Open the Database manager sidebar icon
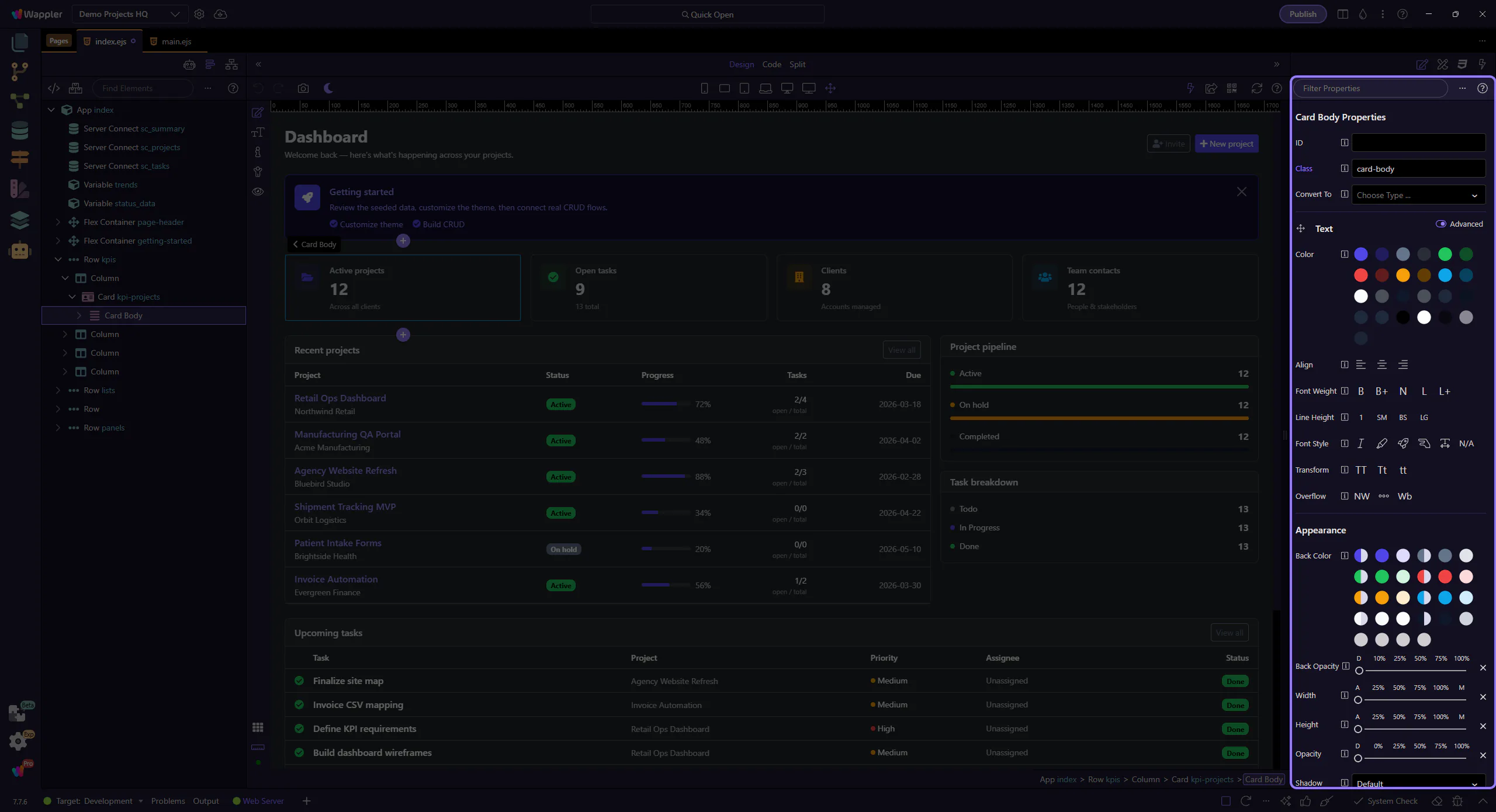The image size is (1496, 812). [x=19, y=130]
